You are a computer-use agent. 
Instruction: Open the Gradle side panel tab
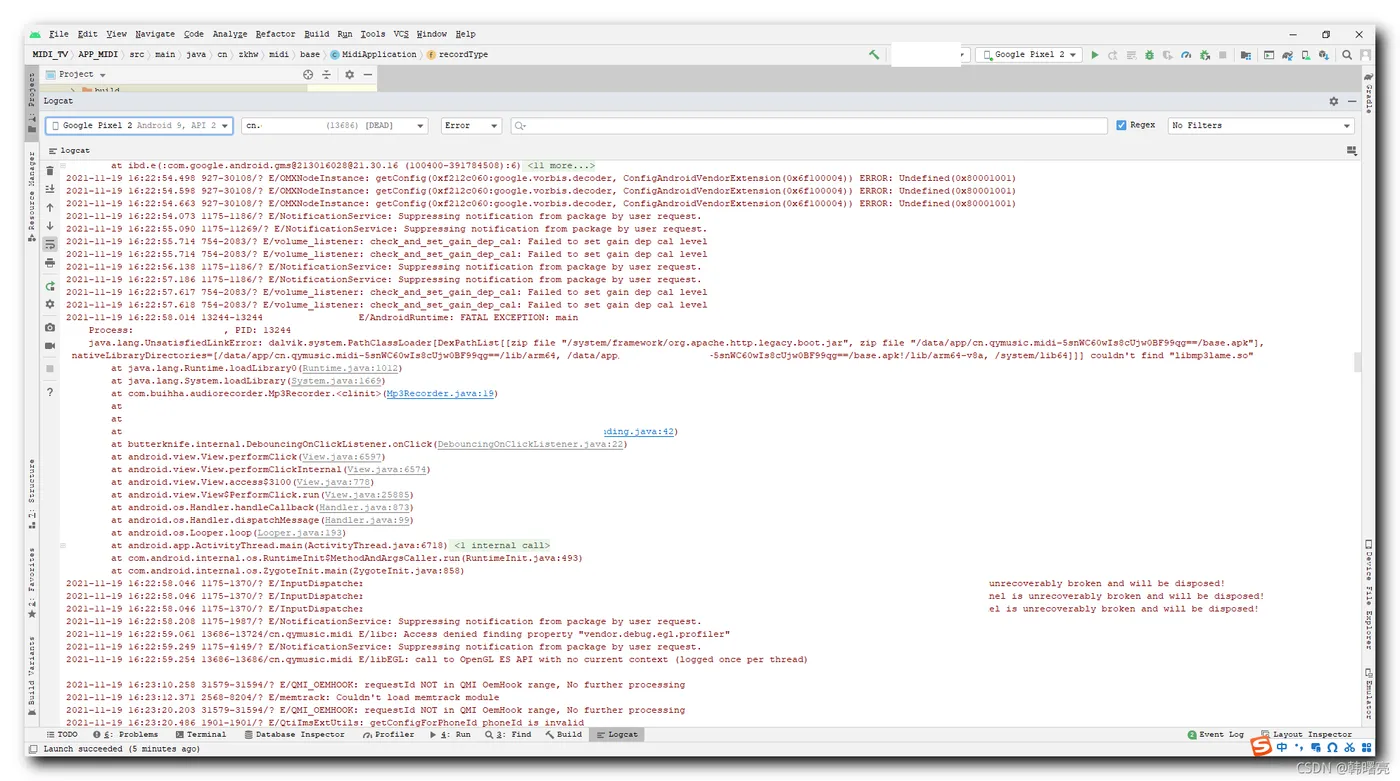coord(1368,91)
